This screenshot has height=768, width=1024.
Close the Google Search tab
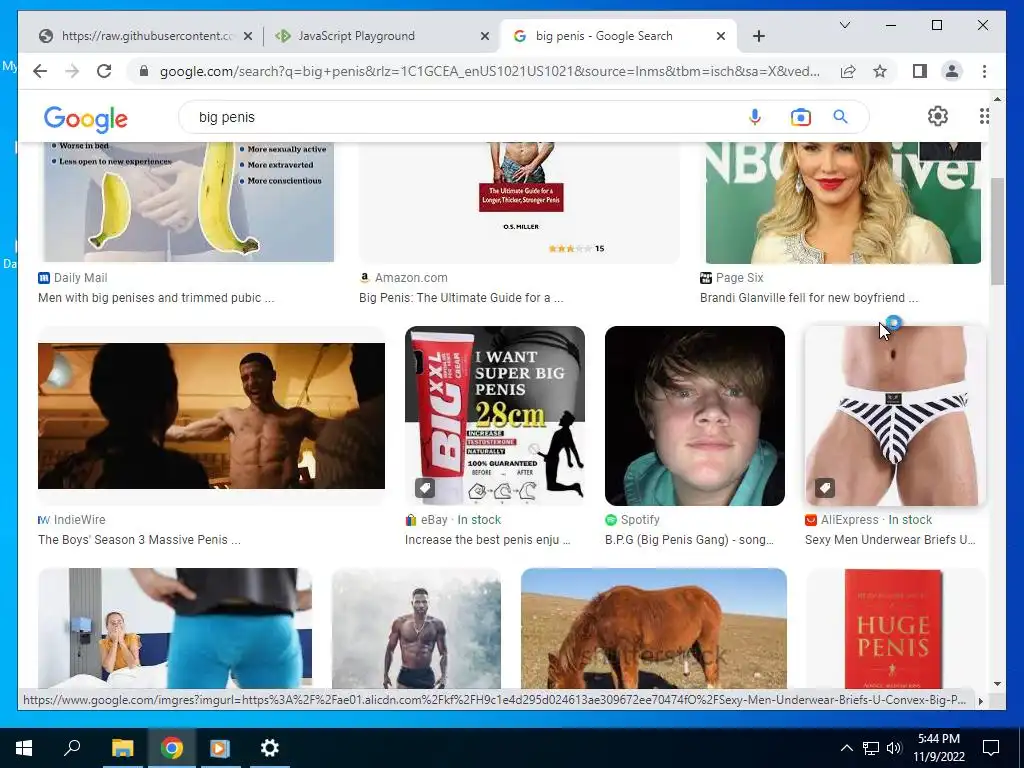[x=720, y=36]
